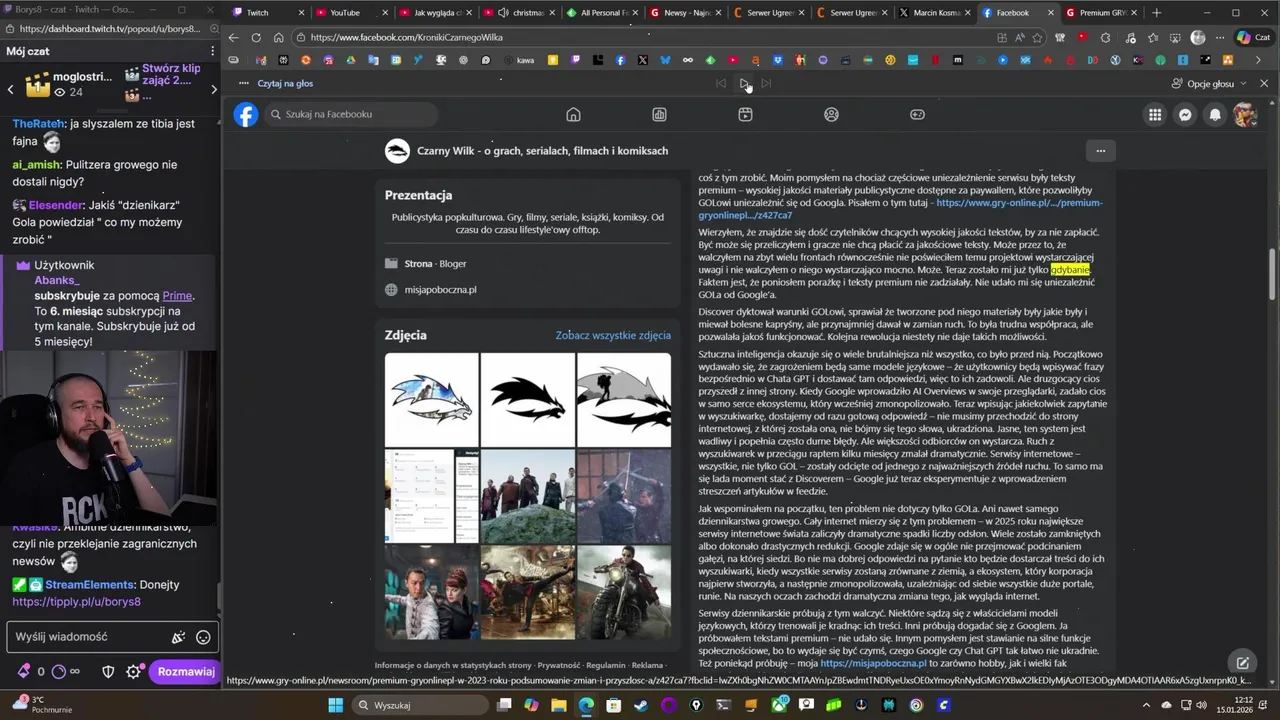This screenshot has width=1280, height=720.
Task: Open the black wolf logo photo thumbnail
Action: [x=528, y=400]
